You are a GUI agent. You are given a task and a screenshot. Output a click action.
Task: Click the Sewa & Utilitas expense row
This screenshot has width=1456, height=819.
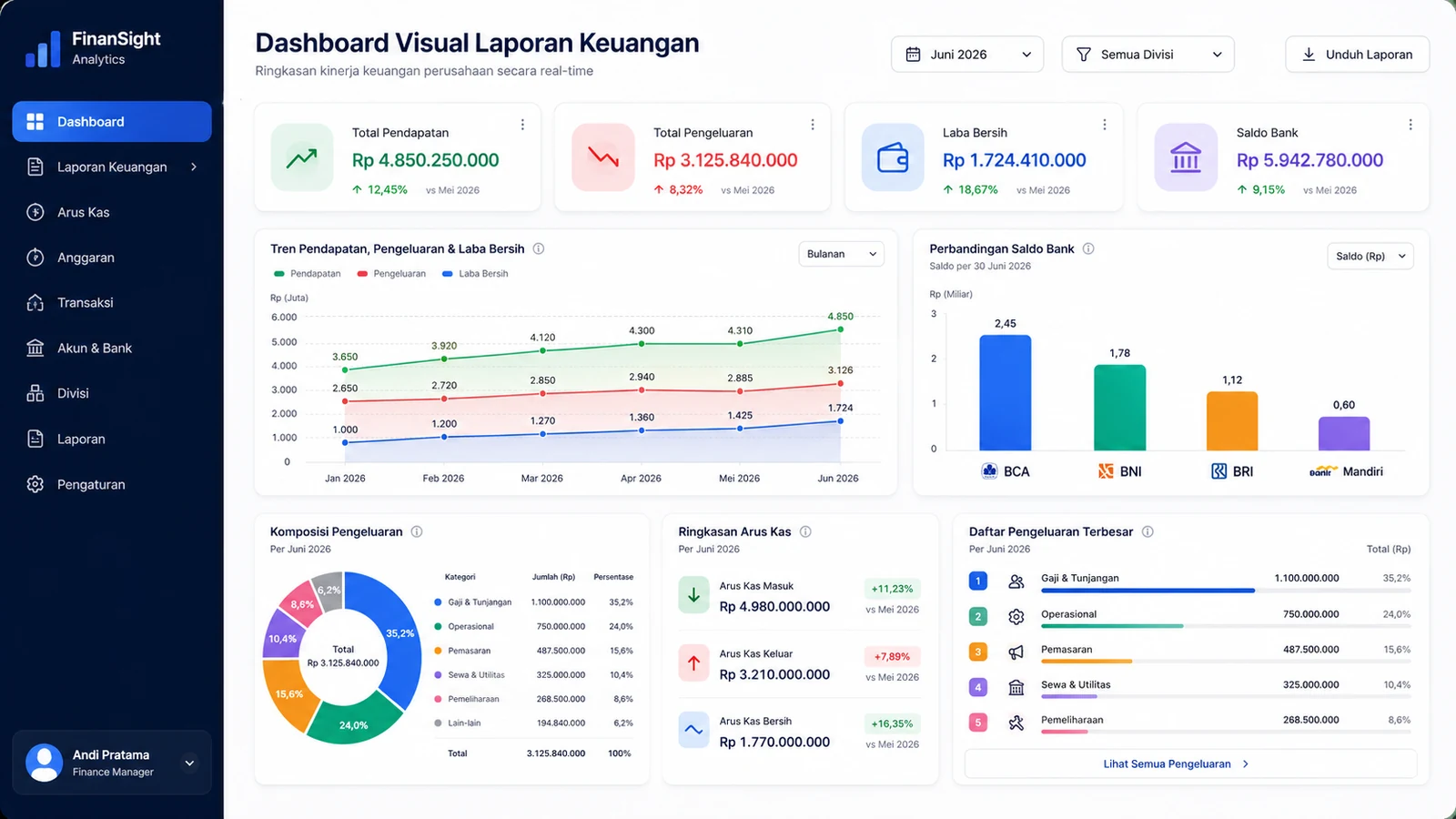pyautogui.click(x=1190, y=687)
